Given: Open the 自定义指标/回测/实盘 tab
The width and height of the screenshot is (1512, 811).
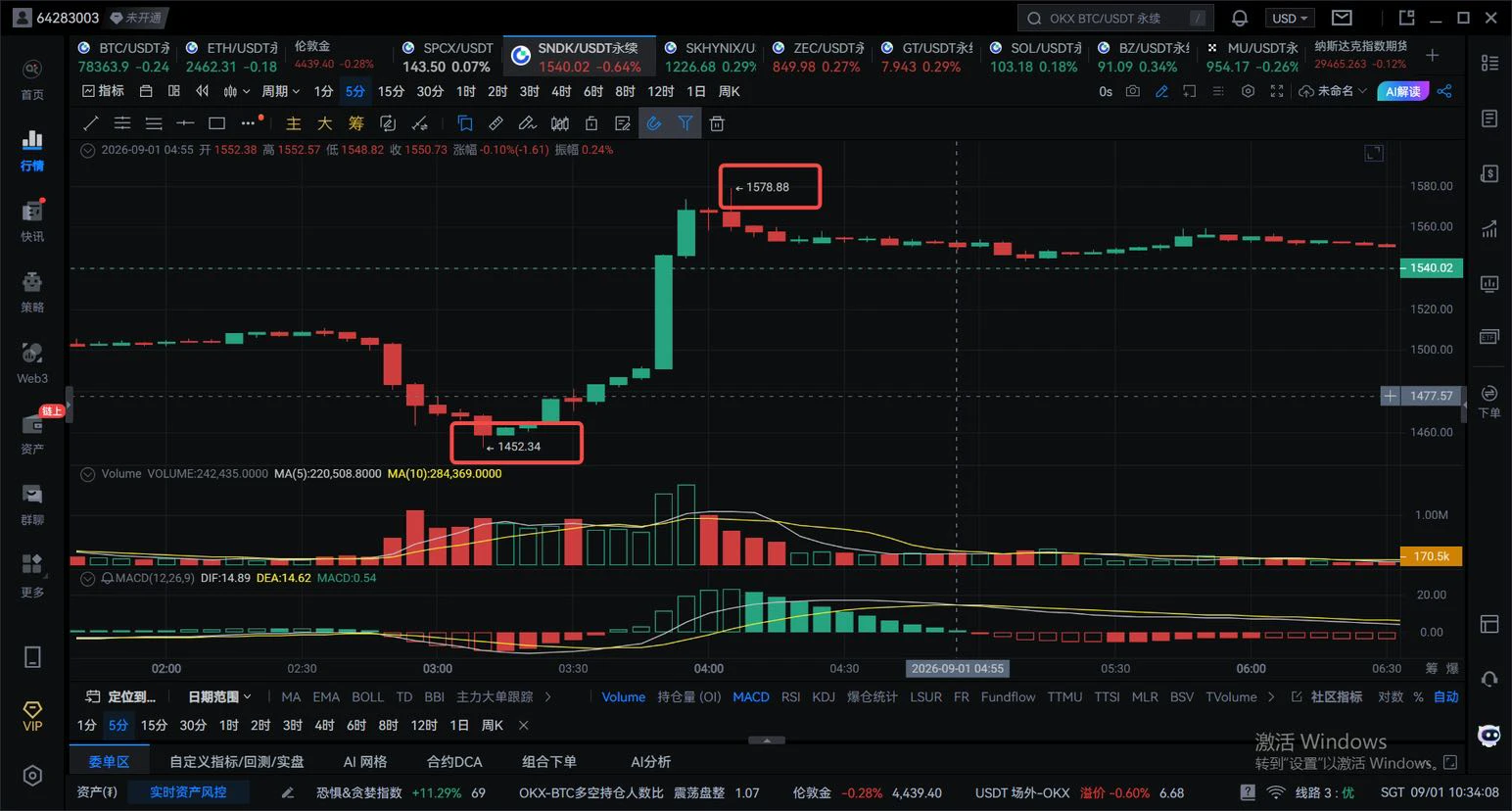Looking at the screenshot, I should click(x=236, y=762).
